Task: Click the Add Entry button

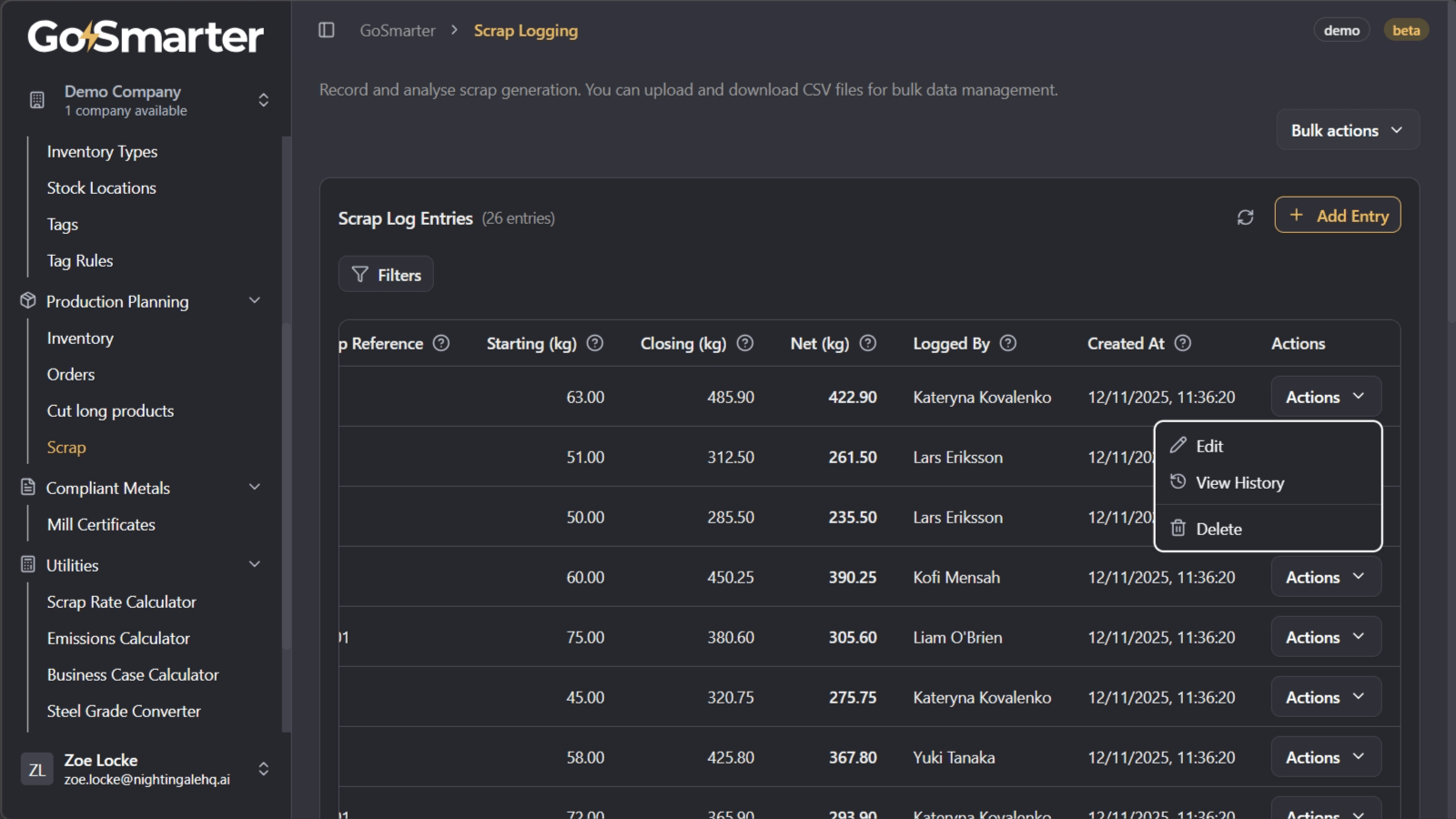Action: [x=1338, y=215]
